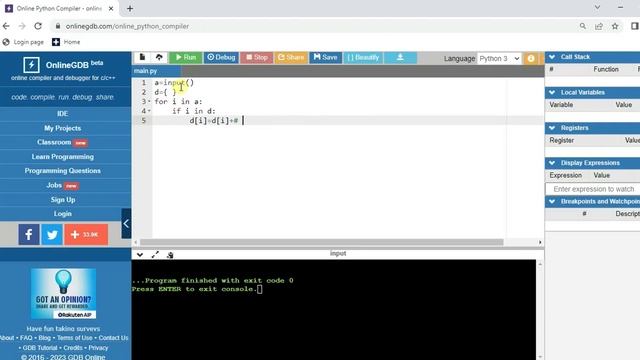Click the editor scrollbar right arrow

point(540,242)
